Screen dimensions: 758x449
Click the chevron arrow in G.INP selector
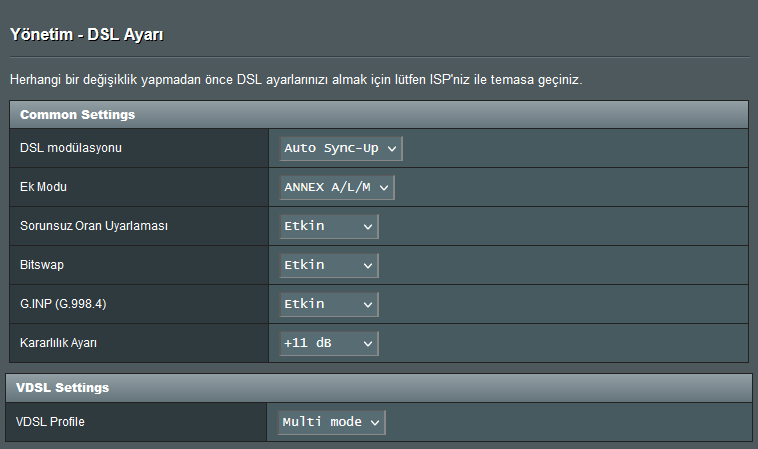point(368,305)
